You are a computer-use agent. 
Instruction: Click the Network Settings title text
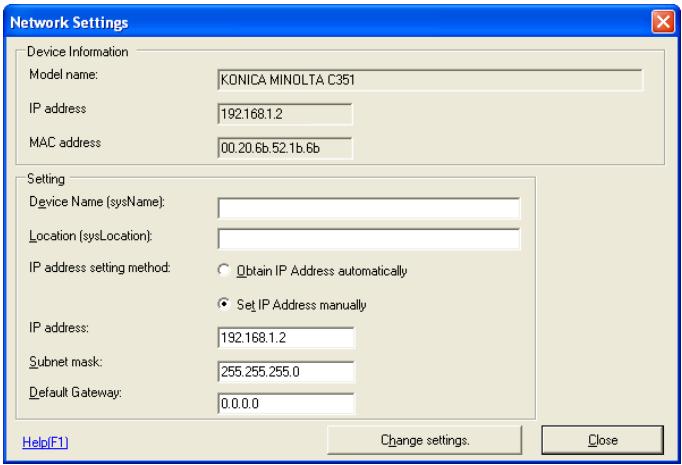coord(69,22)
